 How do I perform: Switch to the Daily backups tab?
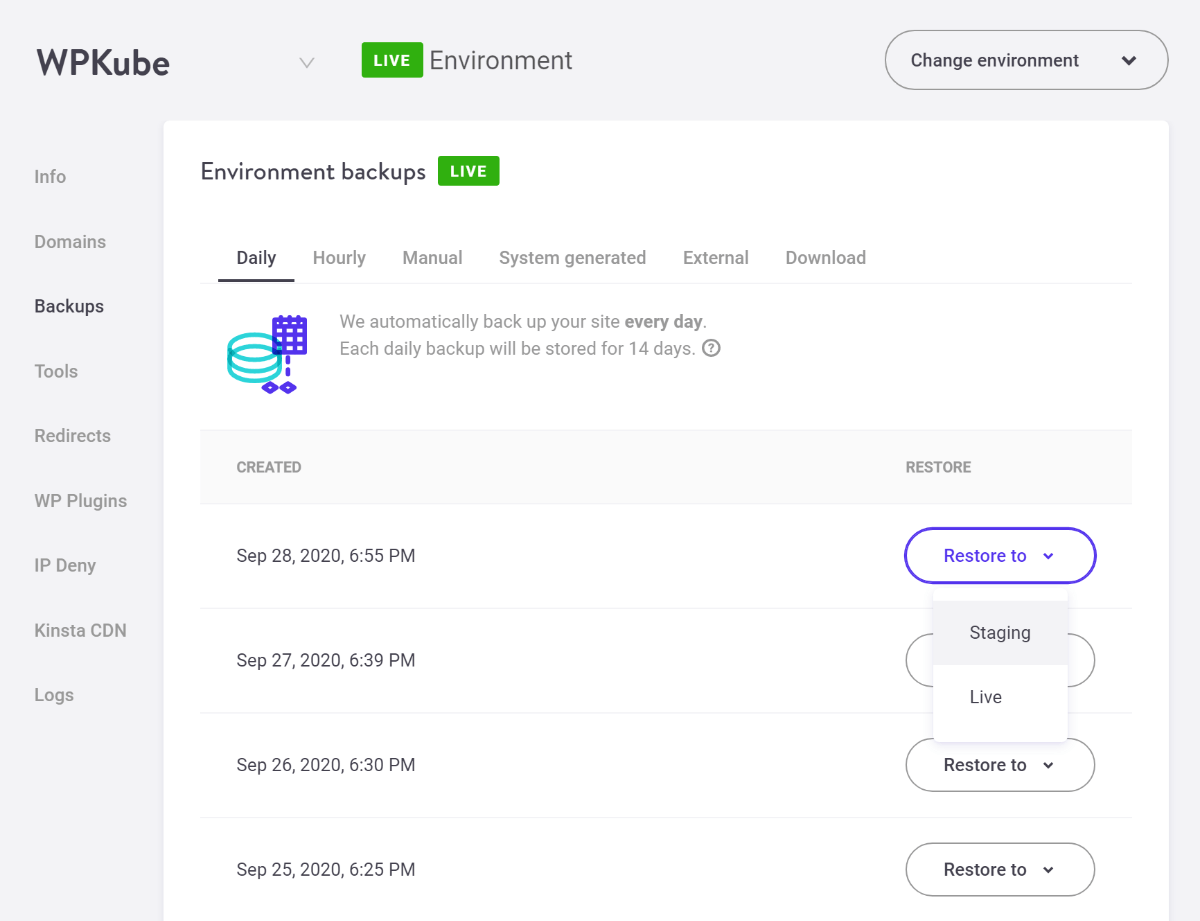[256, 258]
